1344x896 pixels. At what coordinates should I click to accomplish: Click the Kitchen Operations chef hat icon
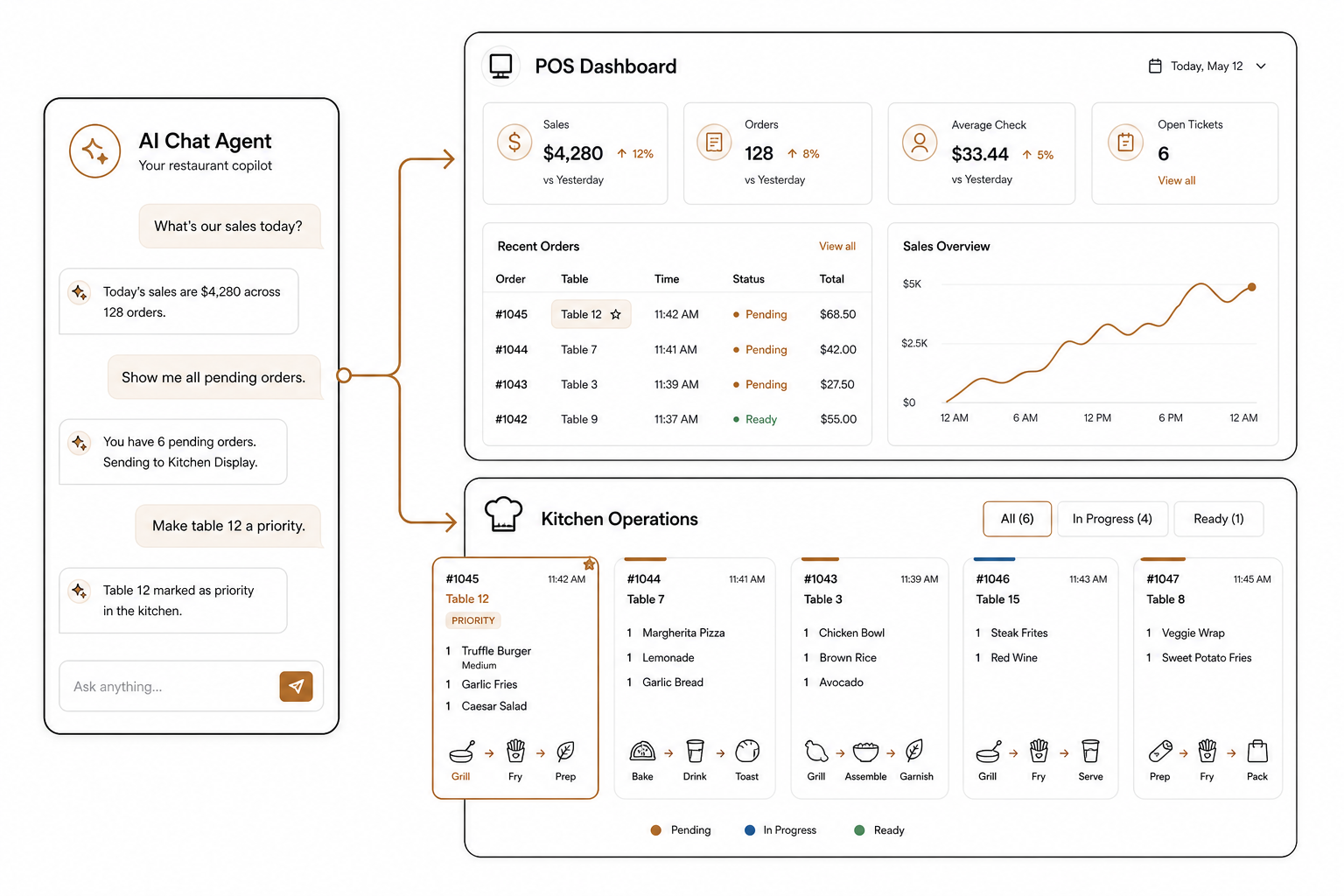click(x=503, y=514)
